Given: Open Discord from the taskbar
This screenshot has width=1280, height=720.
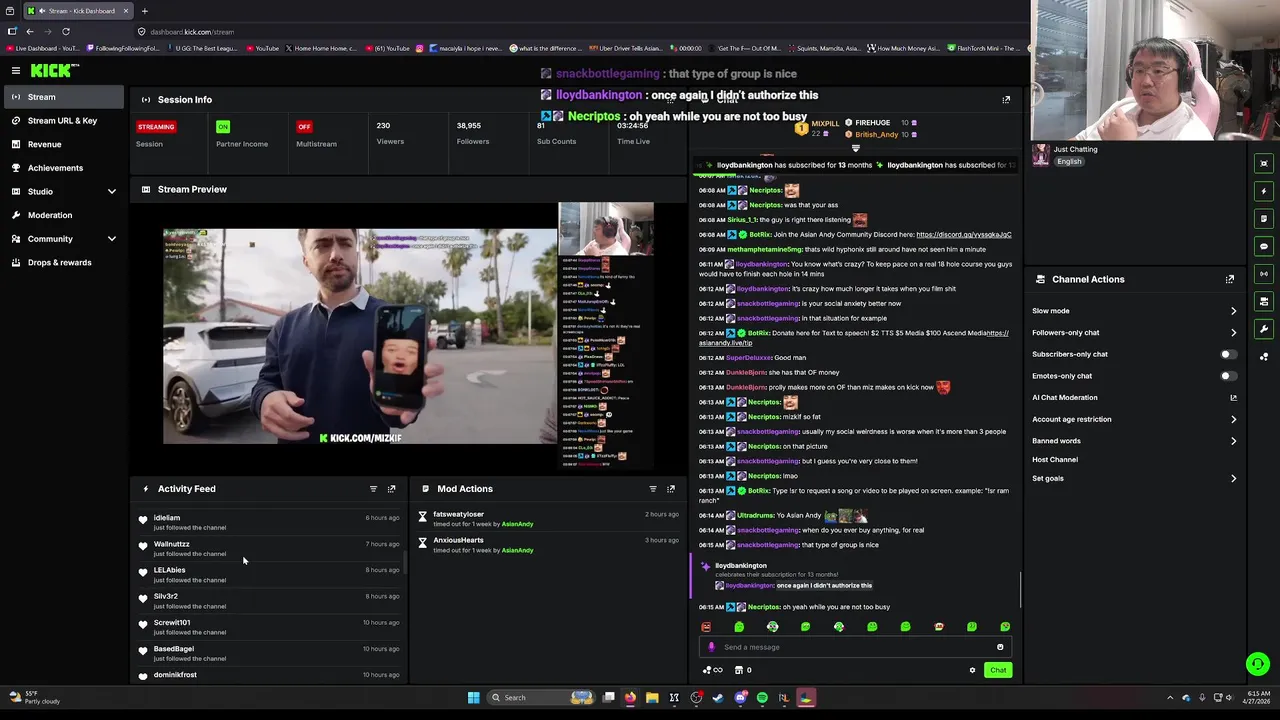Looking at the screenshot, I should click(x=740, y=698).
